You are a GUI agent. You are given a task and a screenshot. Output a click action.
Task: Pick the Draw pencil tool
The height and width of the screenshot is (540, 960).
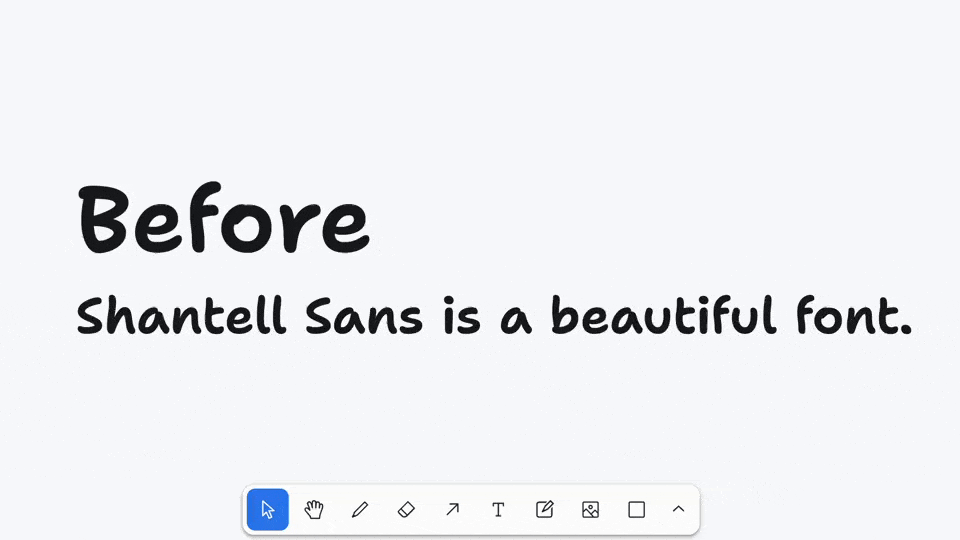[x=360, y=509]
